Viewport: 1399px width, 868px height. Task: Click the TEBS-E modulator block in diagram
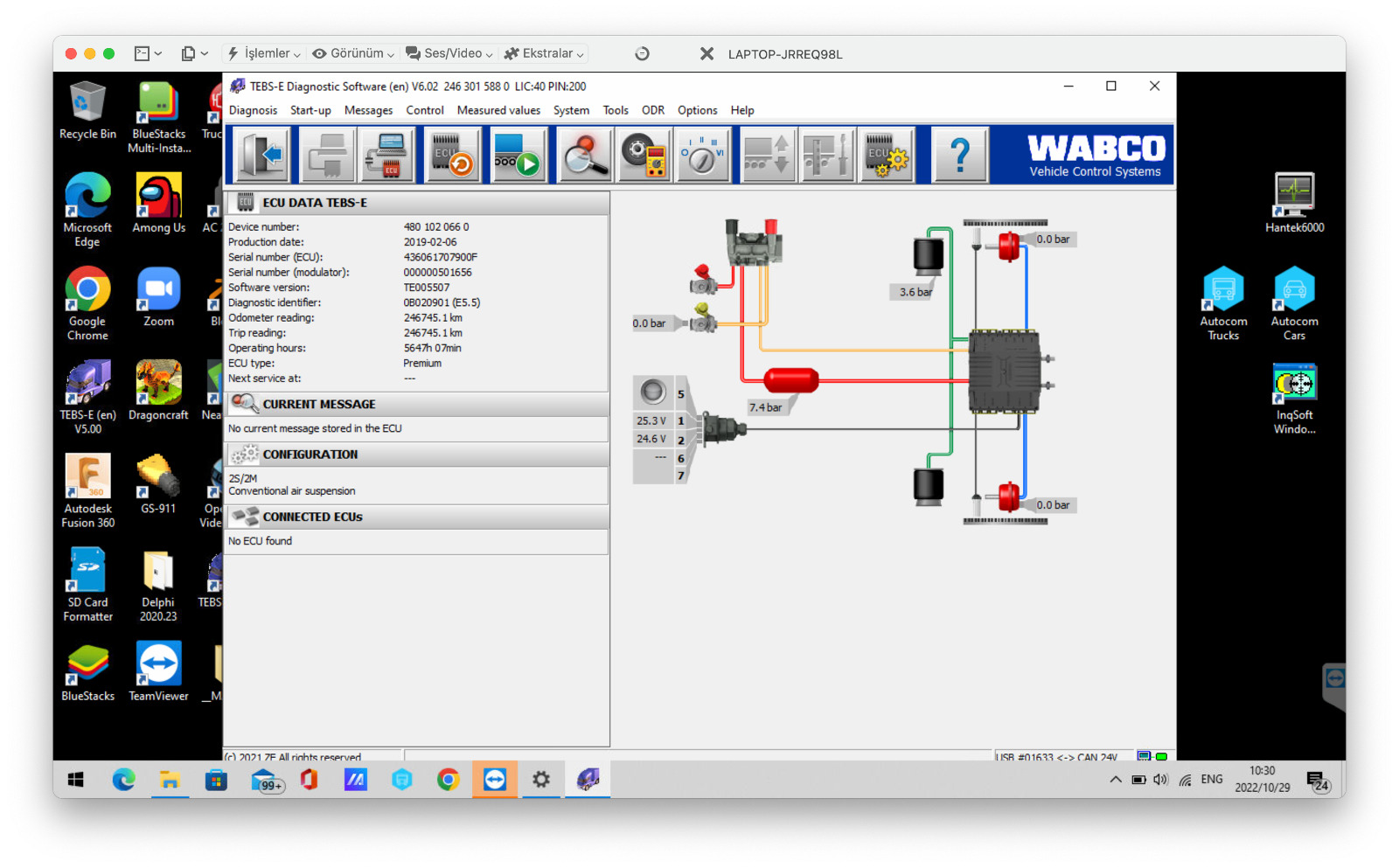(x=1005, y=371)
